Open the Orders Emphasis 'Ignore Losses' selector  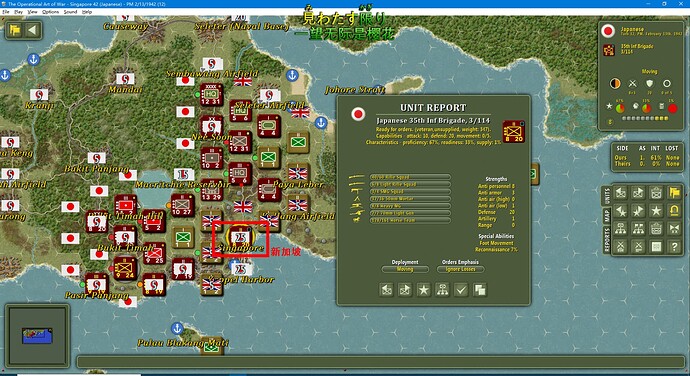tap(460, 269)
